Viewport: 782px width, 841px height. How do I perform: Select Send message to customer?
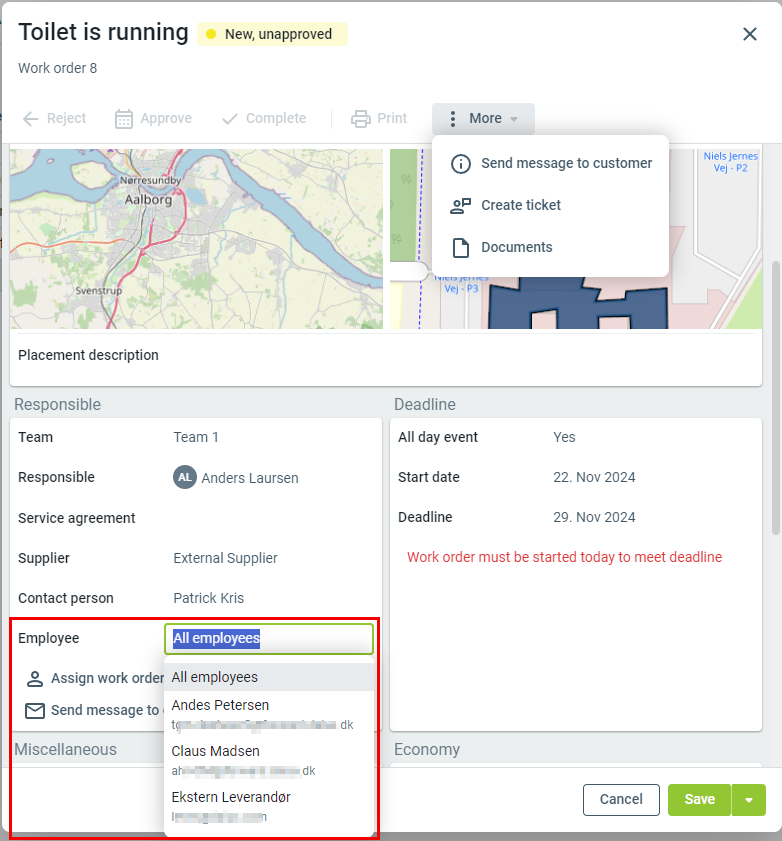(566, 163)
